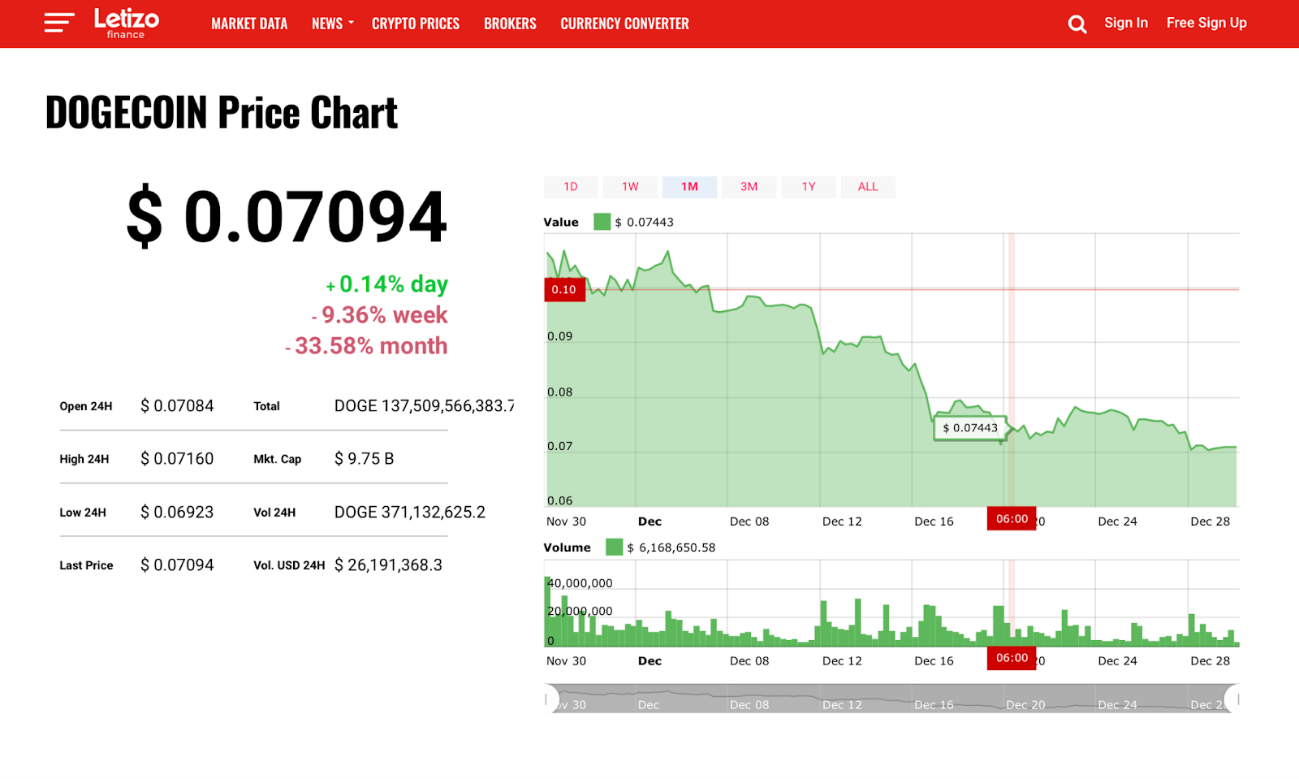The height and width of the screenshot is (779, 1299).
Task: Click the Mkt. Cap label
Action: point(277,460)
